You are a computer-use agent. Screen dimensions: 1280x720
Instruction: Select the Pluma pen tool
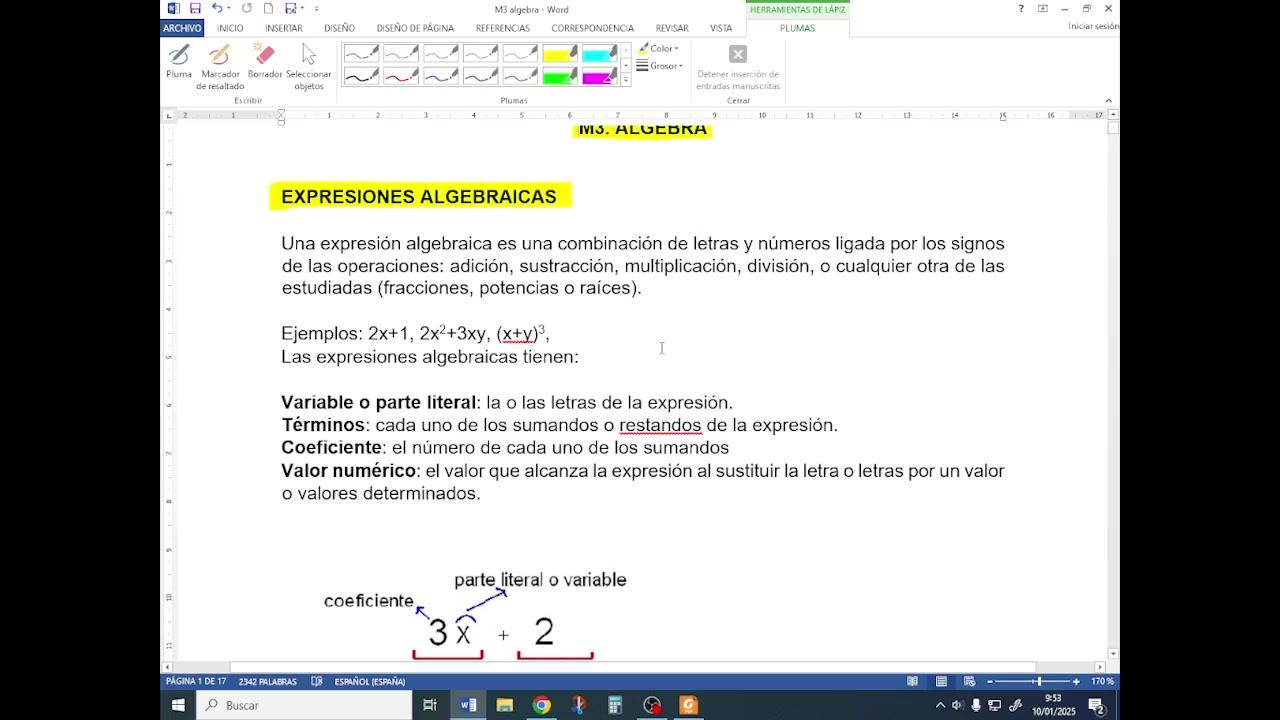[179, 61]
